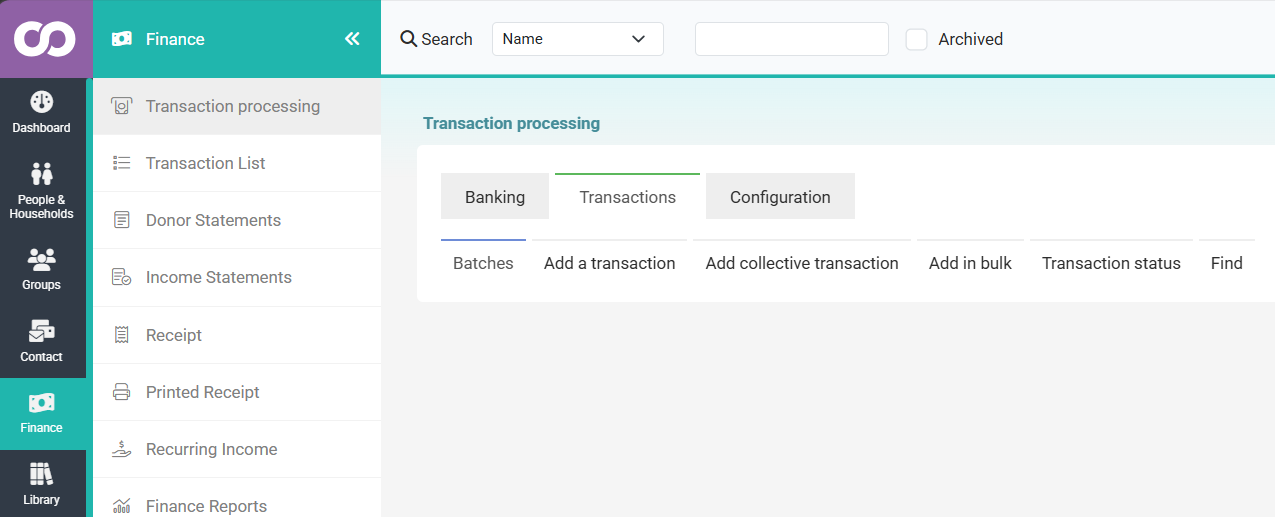Click the search magnifier icon

[x=408, y=39]
